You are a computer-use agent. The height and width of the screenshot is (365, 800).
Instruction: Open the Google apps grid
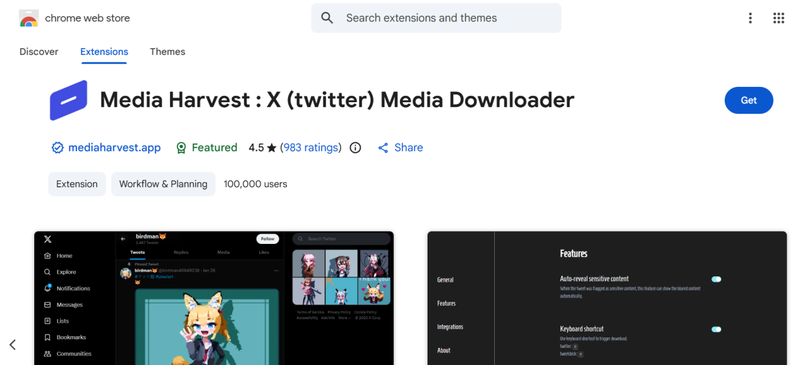coord(779,18)
